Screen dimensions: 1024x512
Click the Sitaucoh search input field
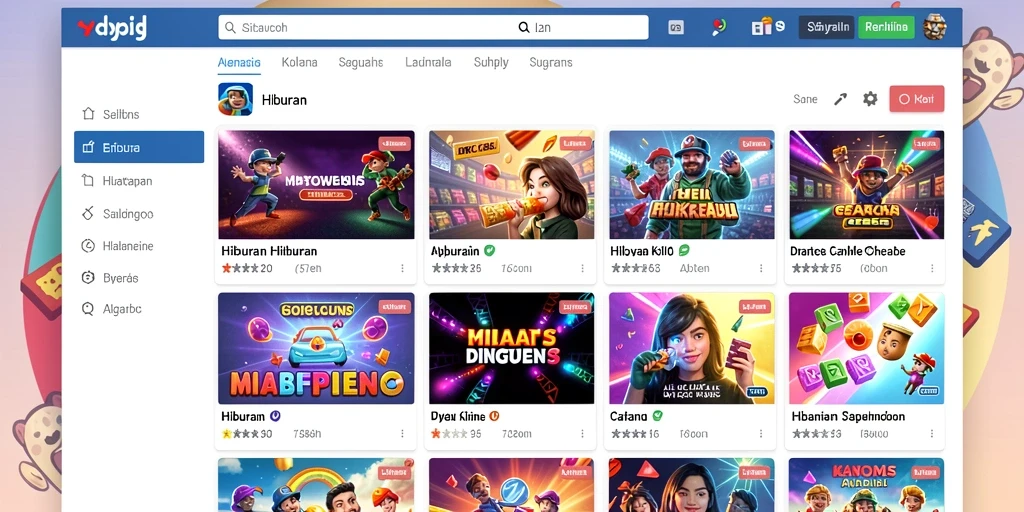433,27
